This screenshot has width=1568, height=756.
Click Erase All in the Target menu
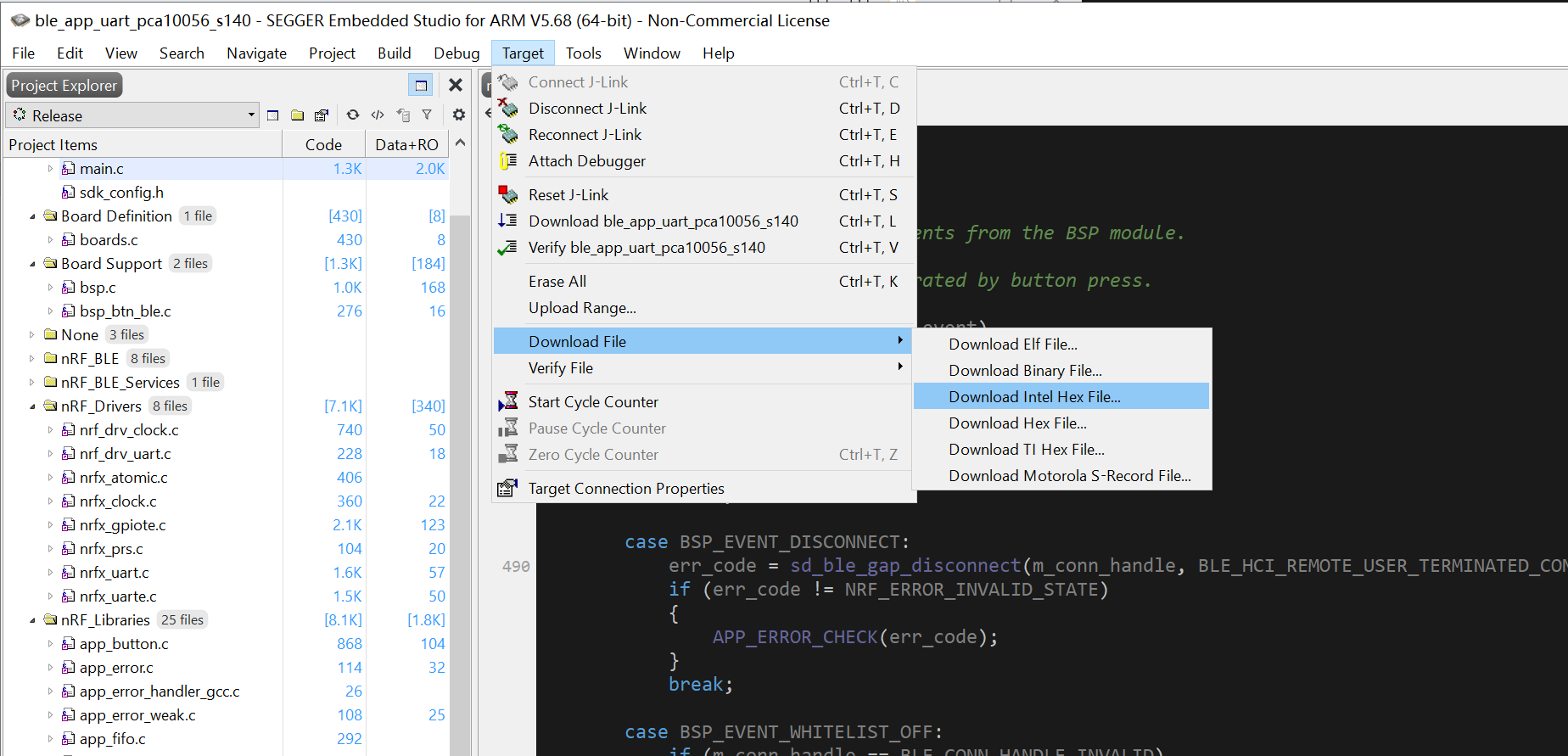point(557,282)
